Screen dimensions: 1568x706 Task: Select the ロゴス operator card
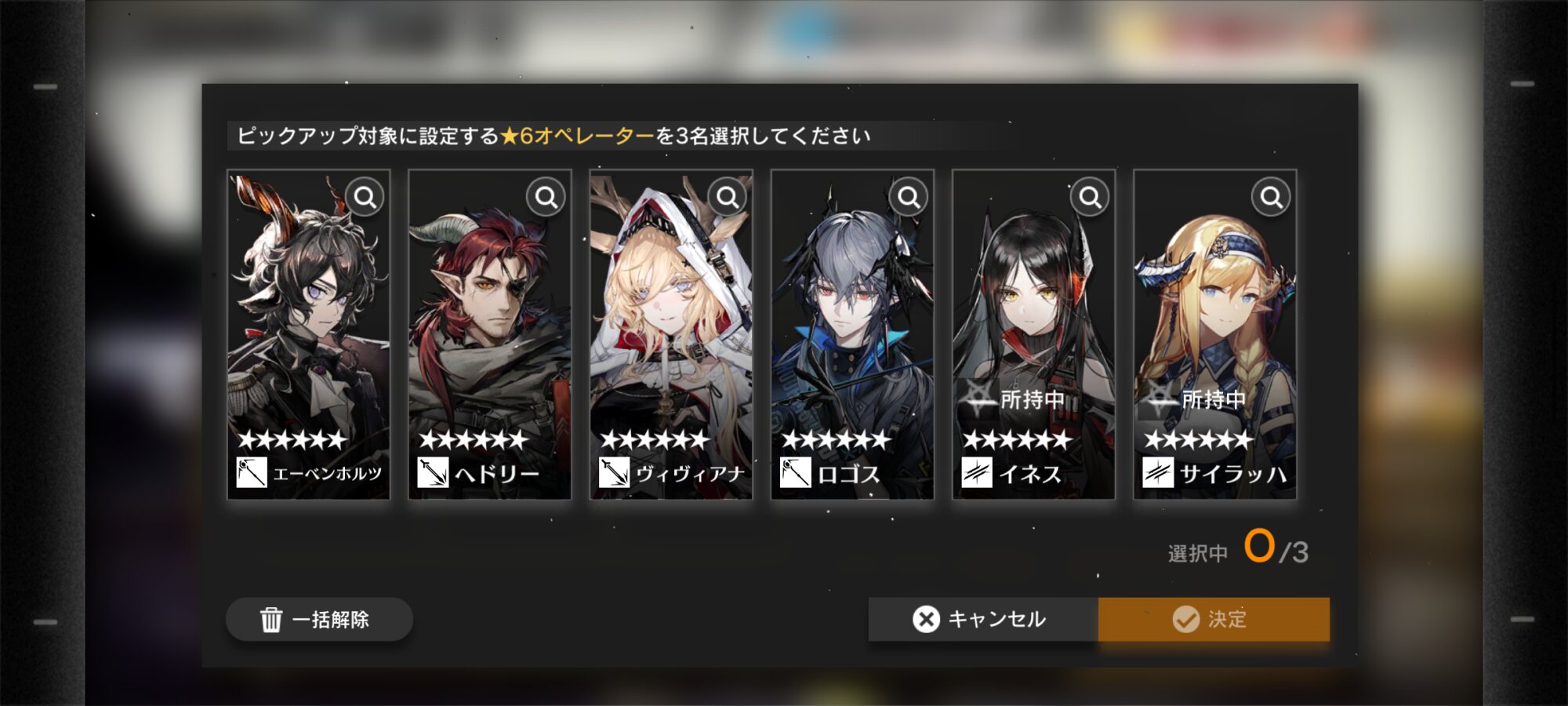(x=852, y=334)
